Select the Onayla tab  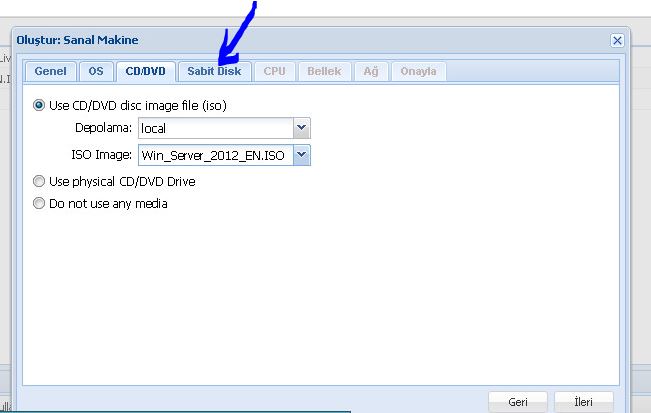point(418,72)
